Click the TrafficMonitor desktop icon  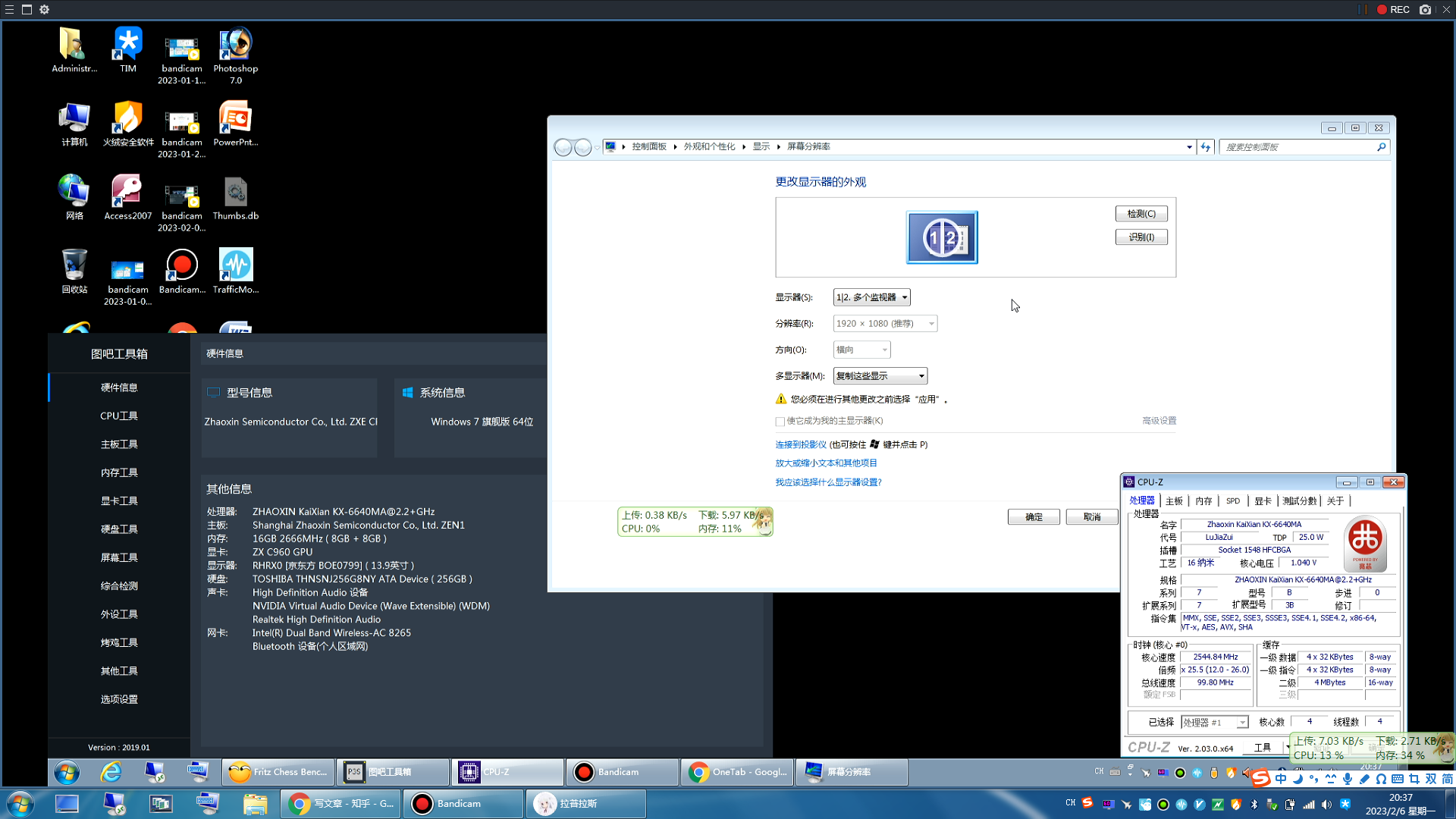(x=236, y=271)
